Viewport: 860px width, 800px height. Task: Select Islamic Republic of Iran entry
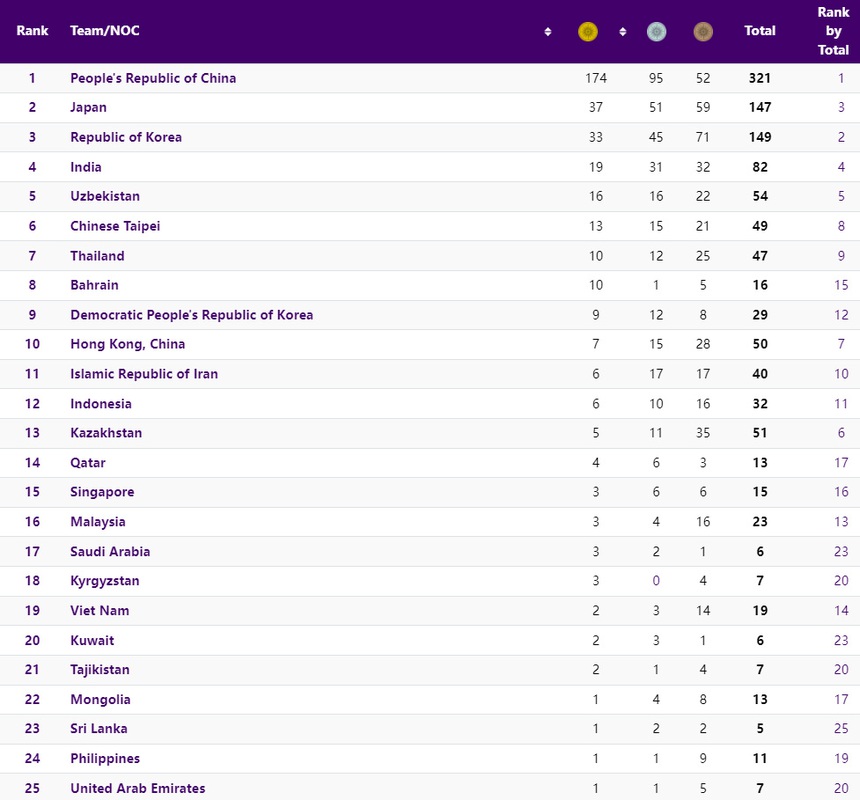point(144,374)
